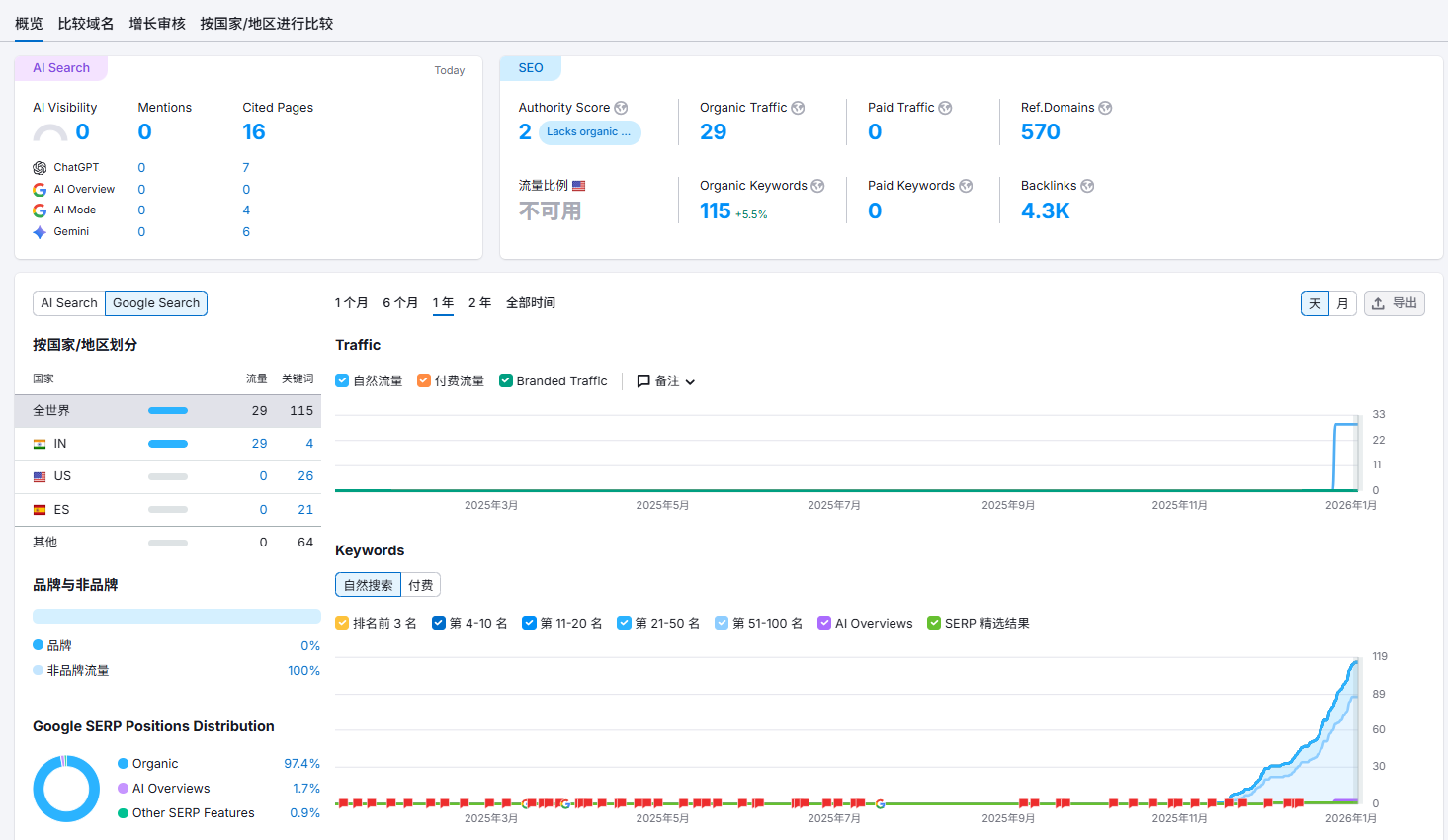
Task: Uncheck the 自然流量 checkbox
Action: pos(342,380)
